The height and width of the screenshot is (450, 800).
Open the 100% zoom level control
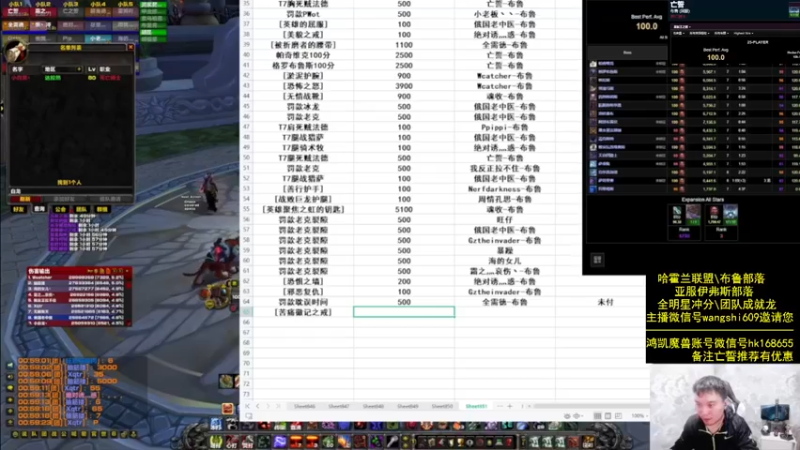638,416
